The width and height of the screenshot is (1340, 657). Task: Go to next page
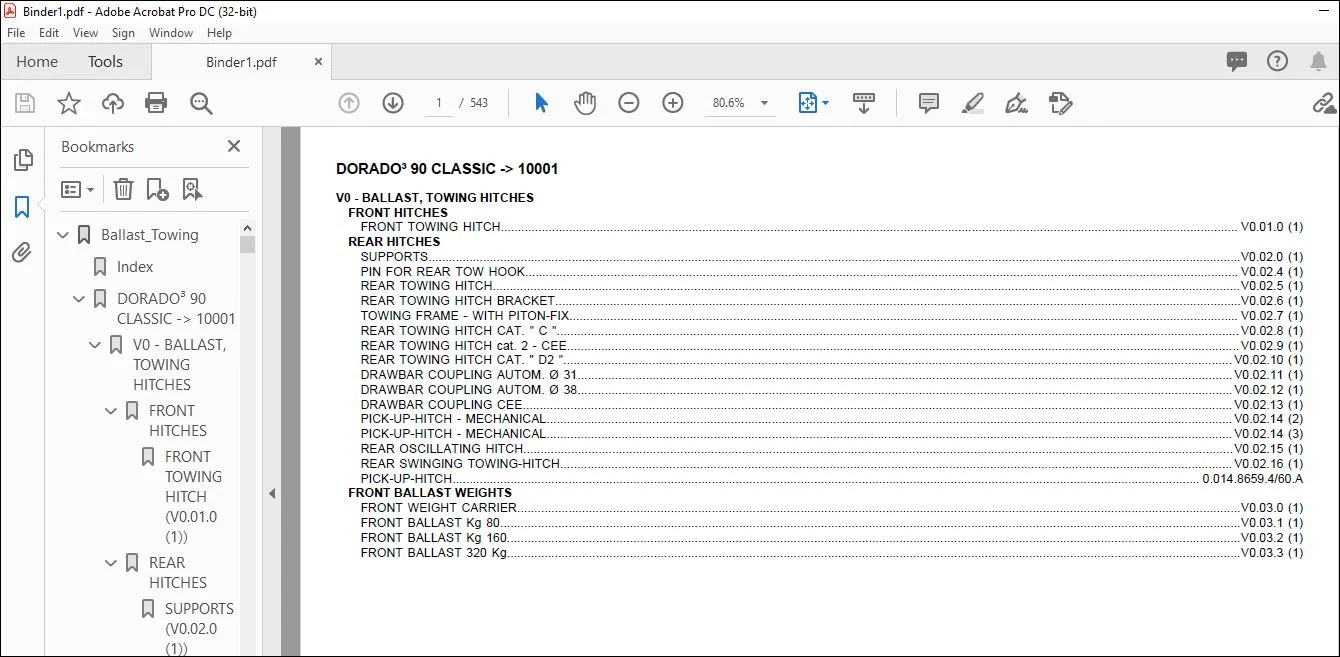tap(393, 103)
